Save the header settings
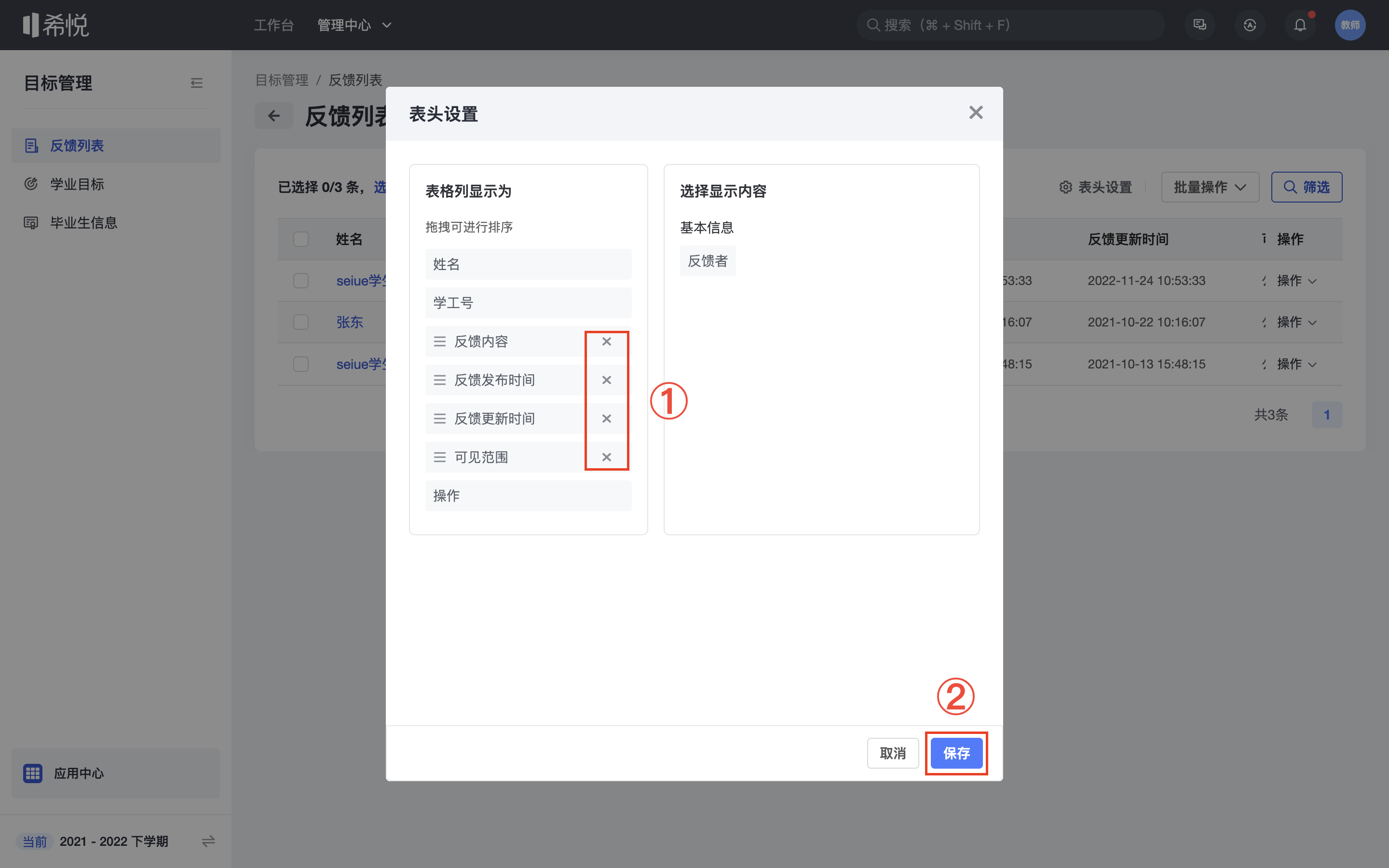This screenshot has height=868, width=1389. [x=956, y=753]
